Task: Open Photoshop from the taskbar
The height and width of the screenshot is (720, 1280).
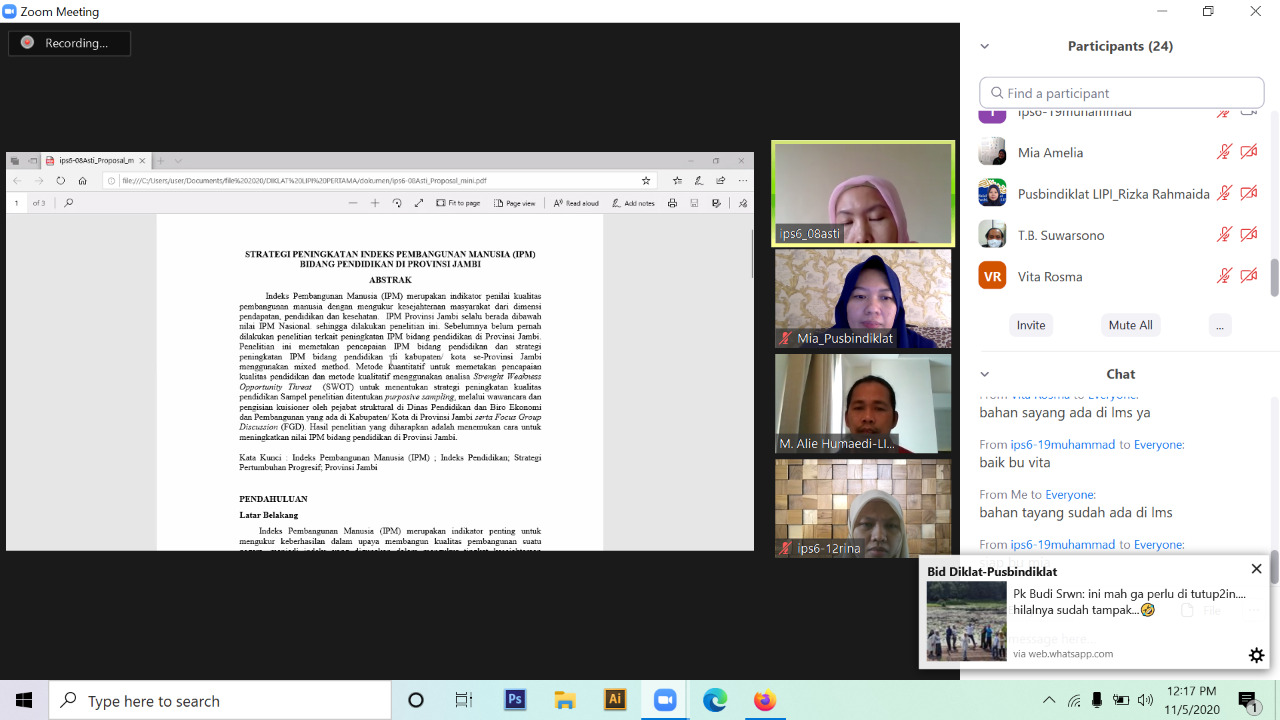Action: 515,700
